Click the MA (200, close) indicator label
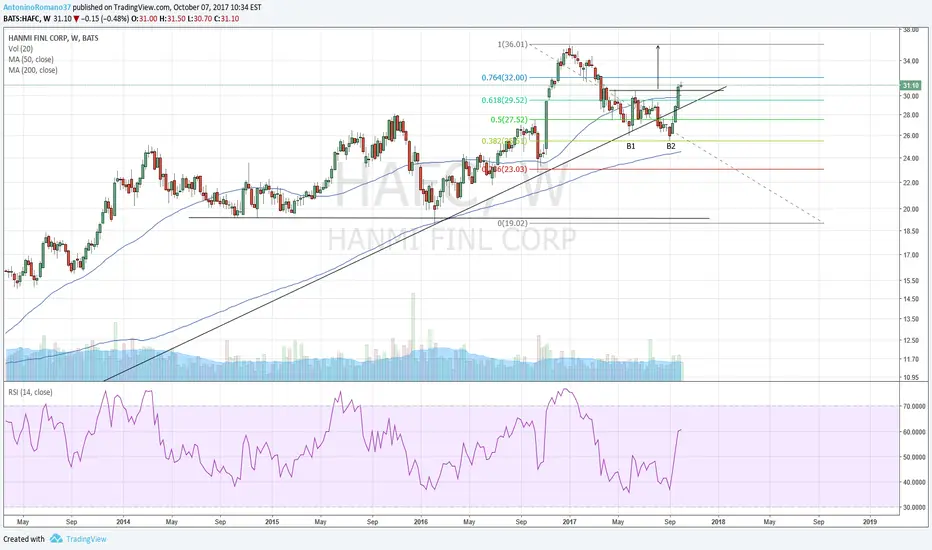This screenshot has width=932, height=550. 33,70
